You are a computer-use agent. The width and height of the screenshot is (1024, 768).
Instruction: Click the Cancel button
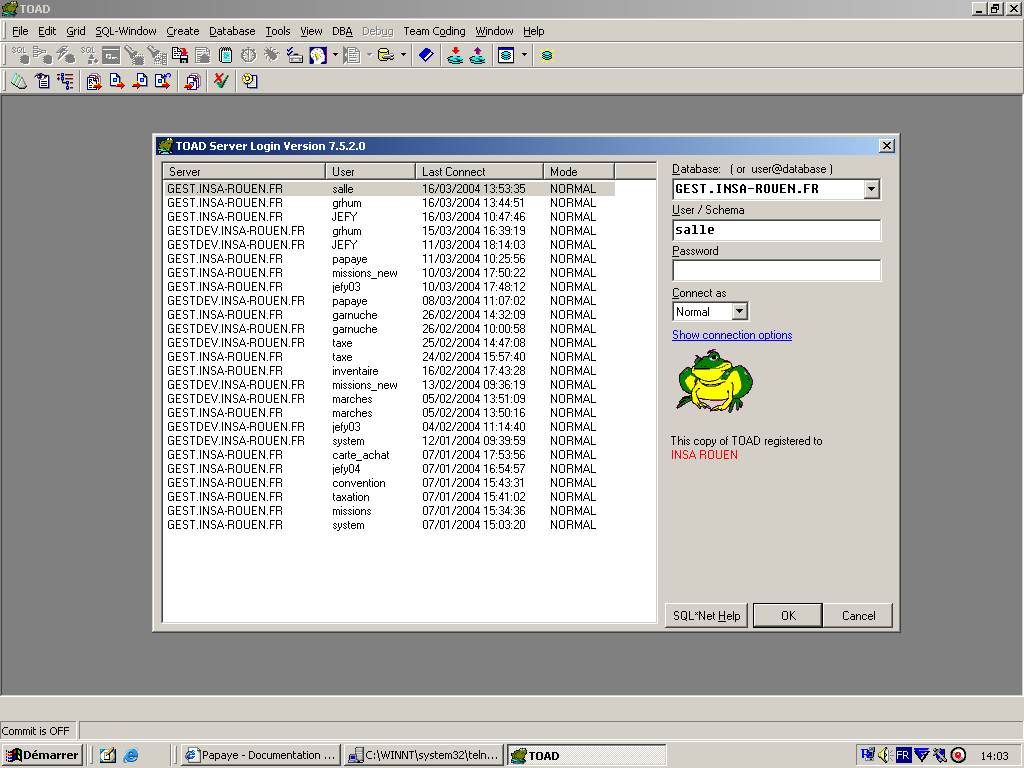coord(858,615)
